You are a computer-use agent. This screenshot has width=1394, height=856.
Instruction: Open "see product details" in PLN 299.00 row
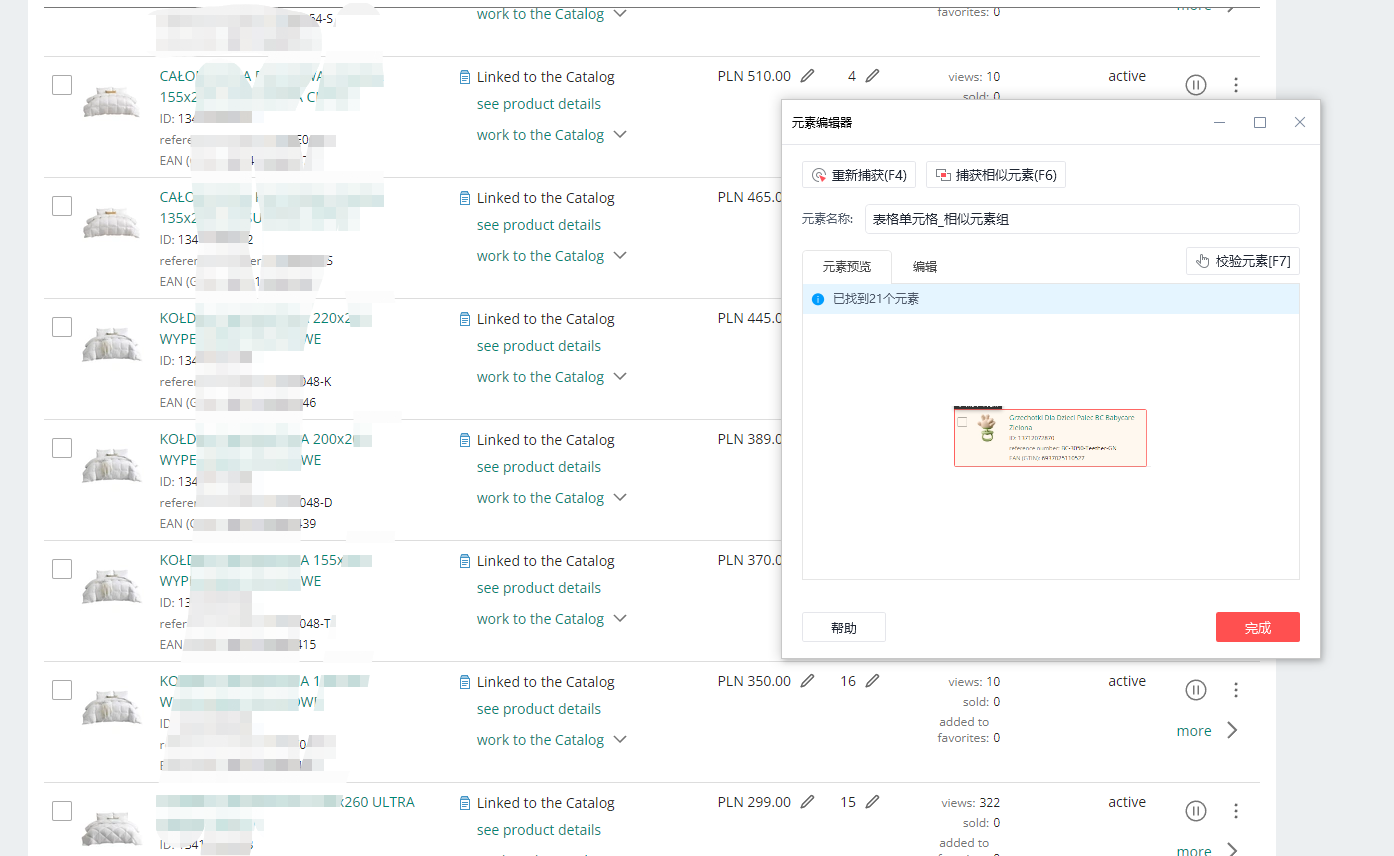(539, 830)
